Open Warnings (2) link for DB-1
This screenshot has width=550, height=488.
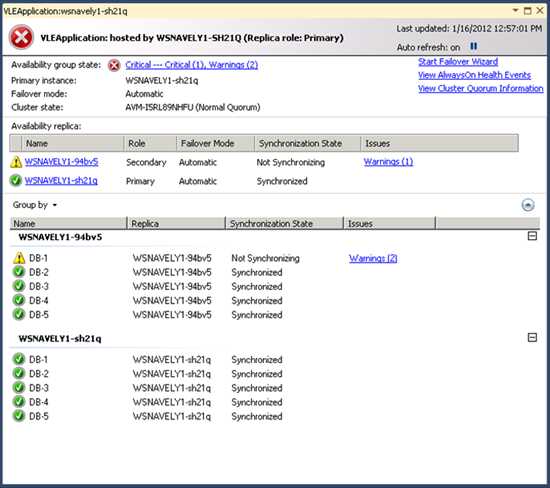coord(373,259)
